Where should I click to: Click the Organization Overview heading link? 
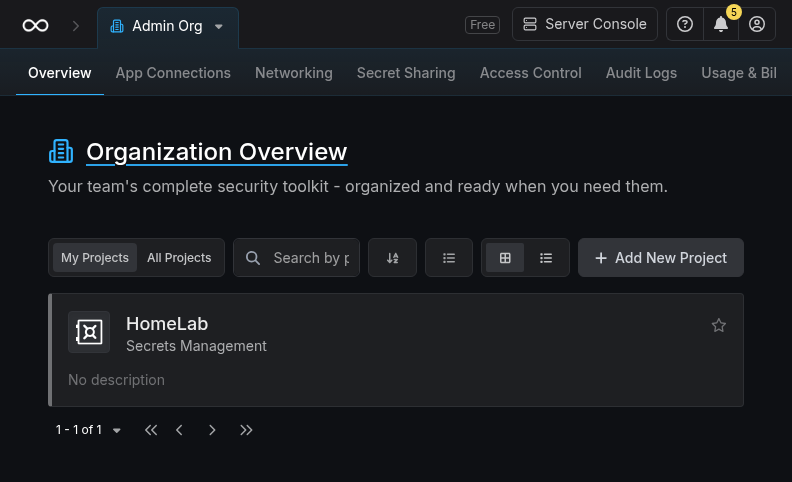coord(217,152)
